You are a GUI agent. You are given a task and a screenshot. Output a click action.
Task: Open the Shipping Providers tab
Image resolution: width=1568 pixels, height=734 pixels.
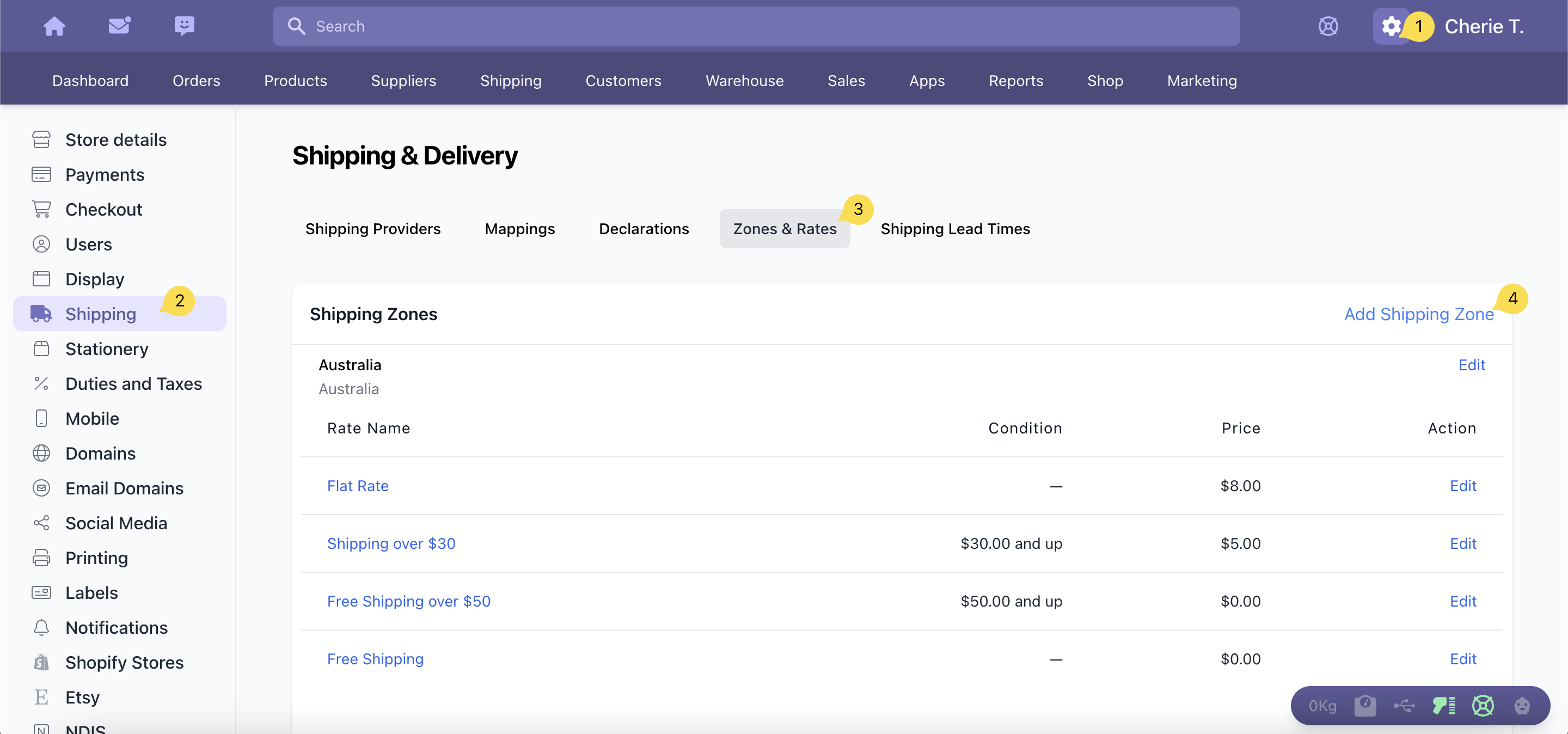coord(372,229)
